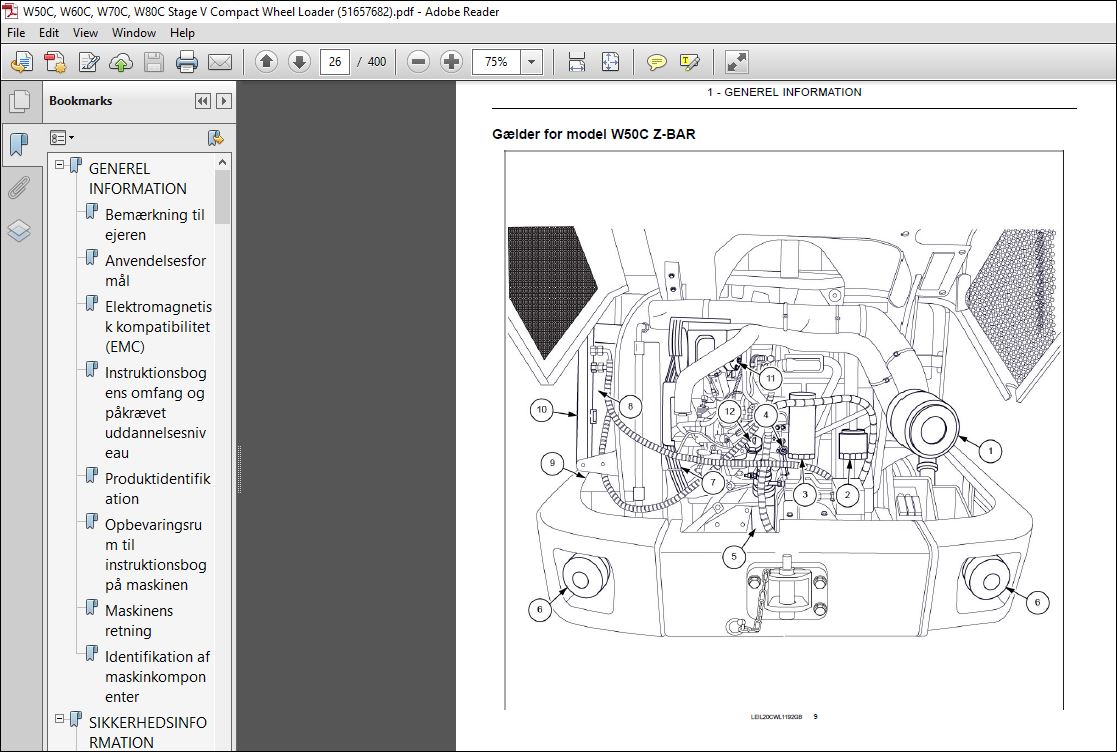
Task: Click the heading 'Gælder for model W50C Z-BAR'
Action: tap(593, 134)
